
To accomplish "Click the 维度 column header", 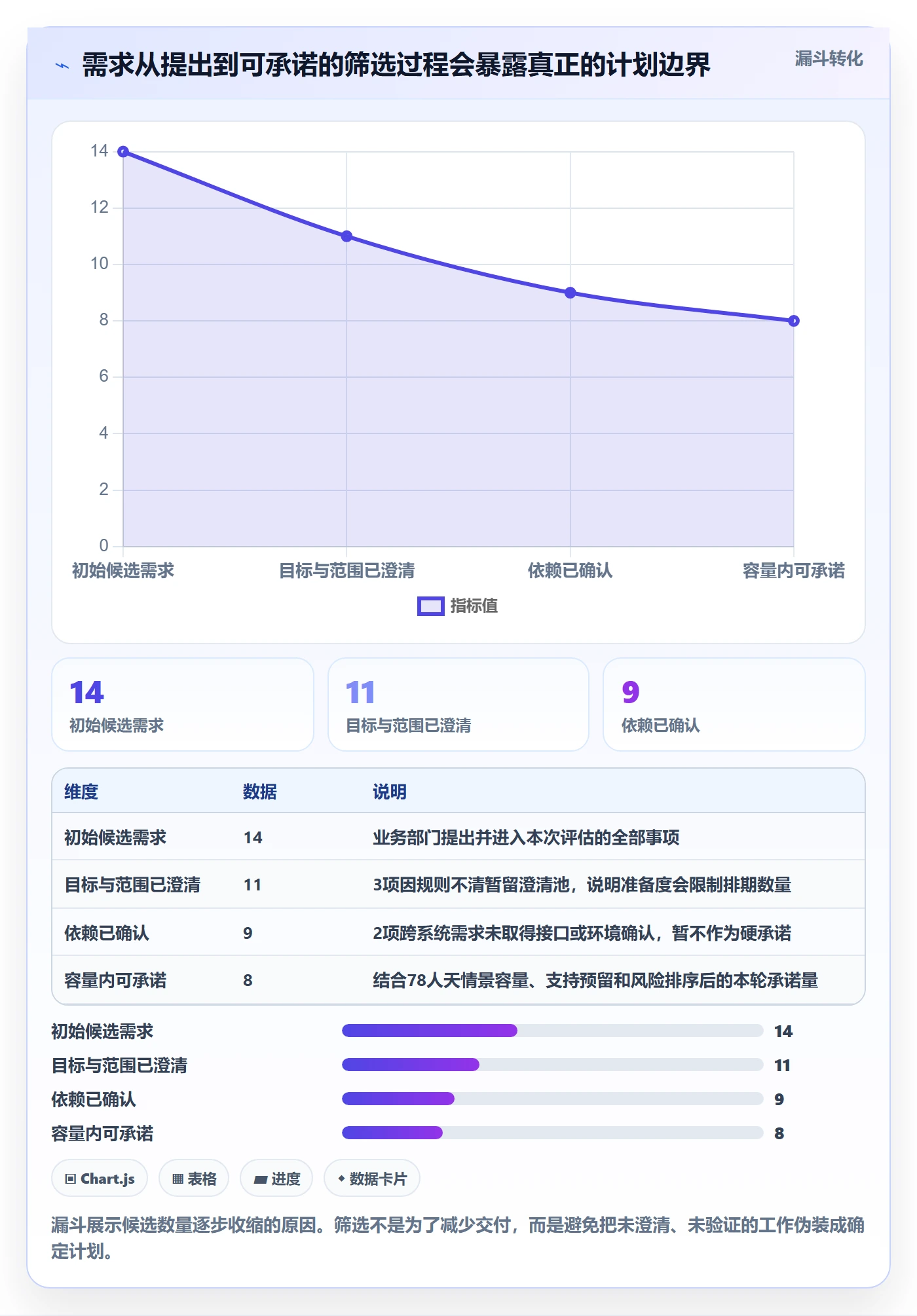I will [81, 792].
